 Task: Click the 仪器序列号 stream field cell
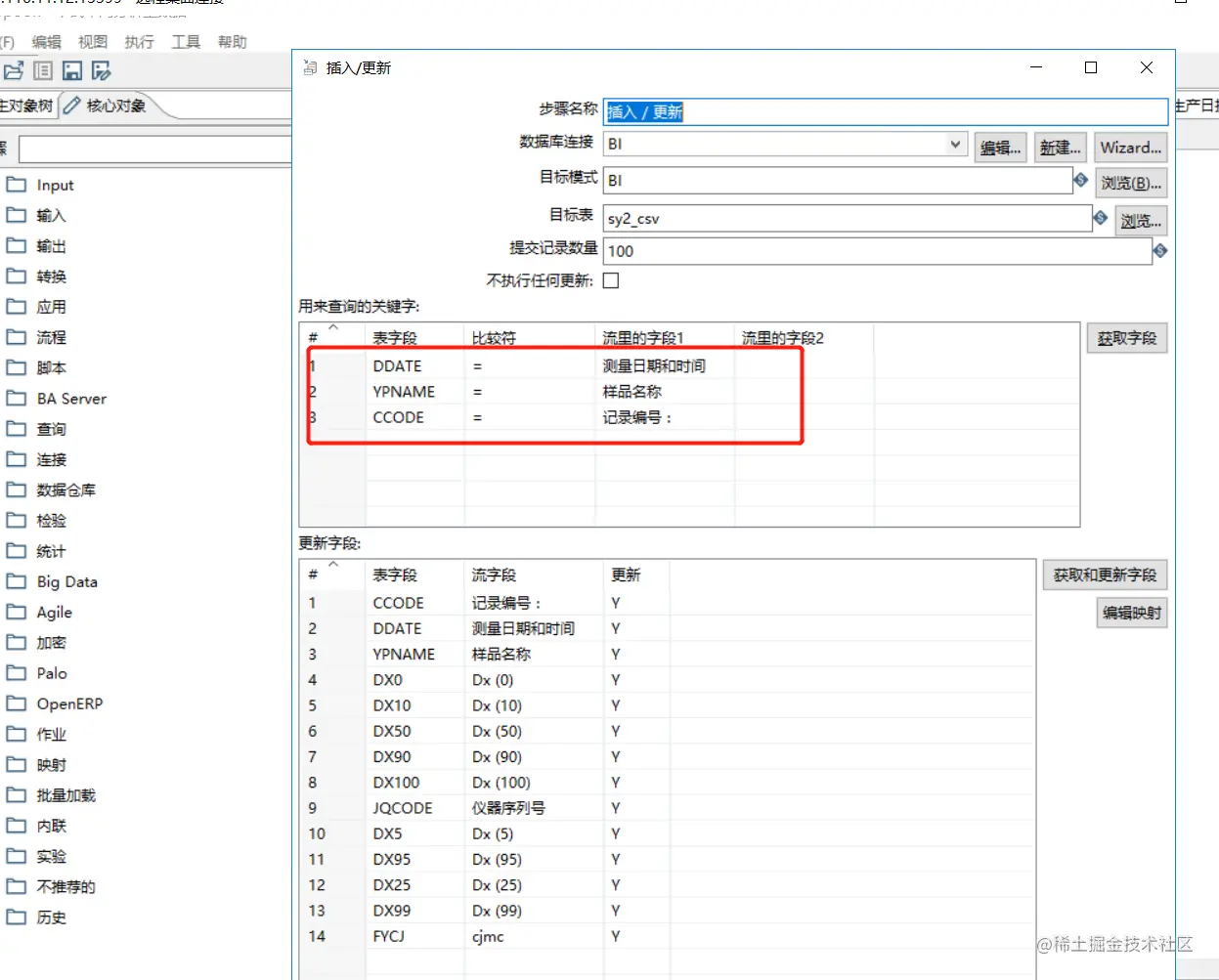tap(535, 808)
